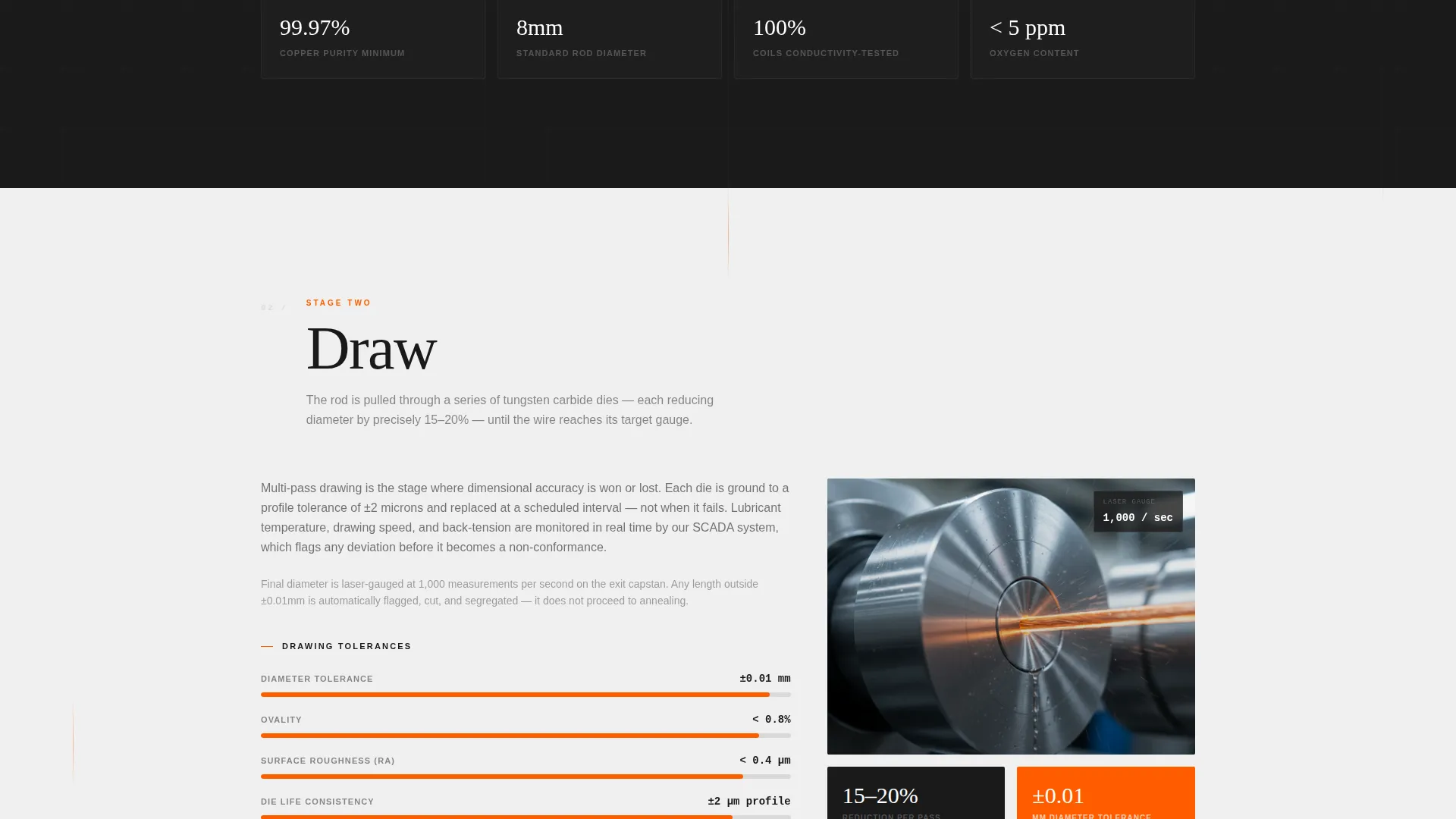Click the STANDARD ROD DIAMETER label
Screen dimensions: 1456x819
582,53
